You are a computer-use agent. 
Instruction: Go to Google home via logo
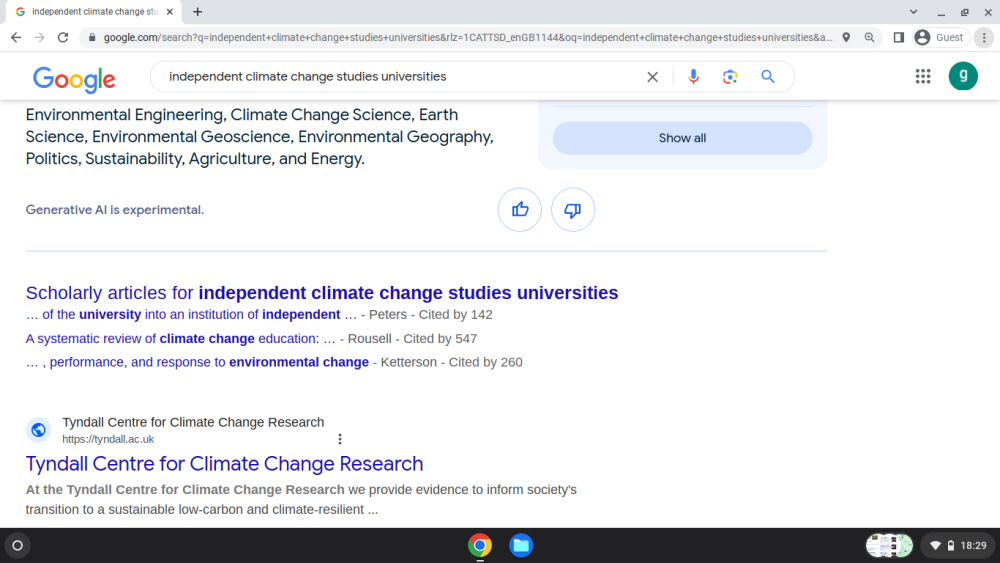tap(74, 79)
